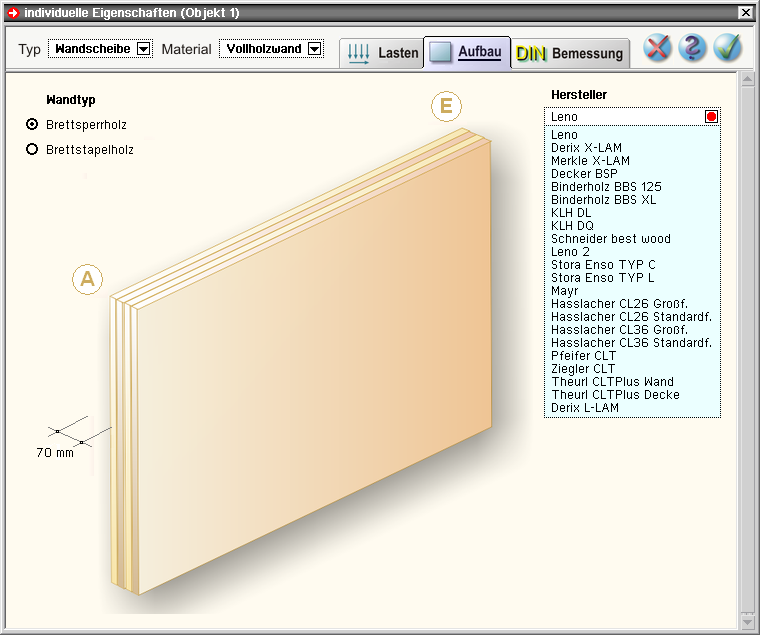The width and height of the screenshot is (760, 635).
Task: Click the circled E marker on wall
Action: [446, 106]
